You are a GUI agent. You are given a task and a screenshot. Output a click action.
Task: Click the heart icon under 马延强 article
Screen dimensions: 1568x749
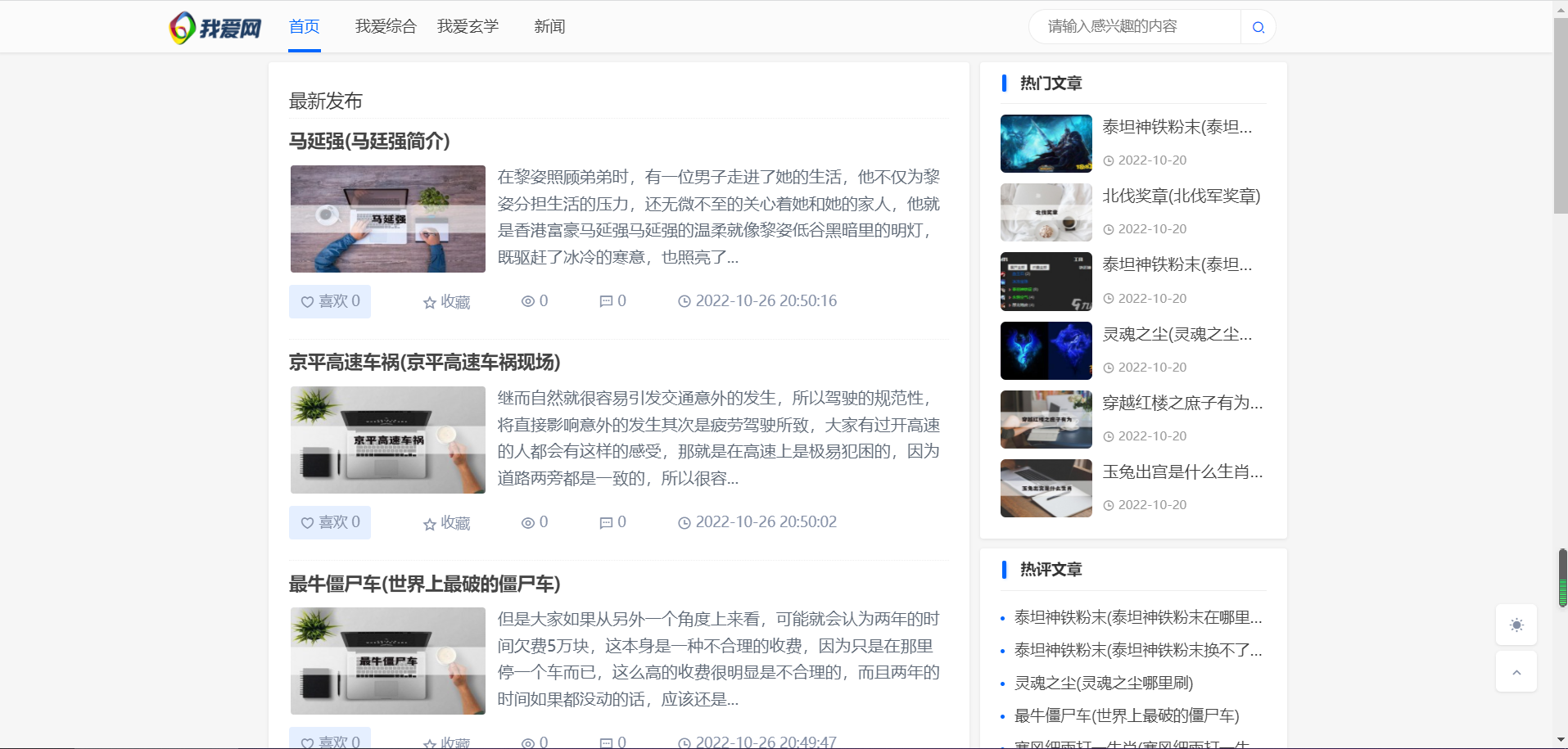tap(307, 301)
